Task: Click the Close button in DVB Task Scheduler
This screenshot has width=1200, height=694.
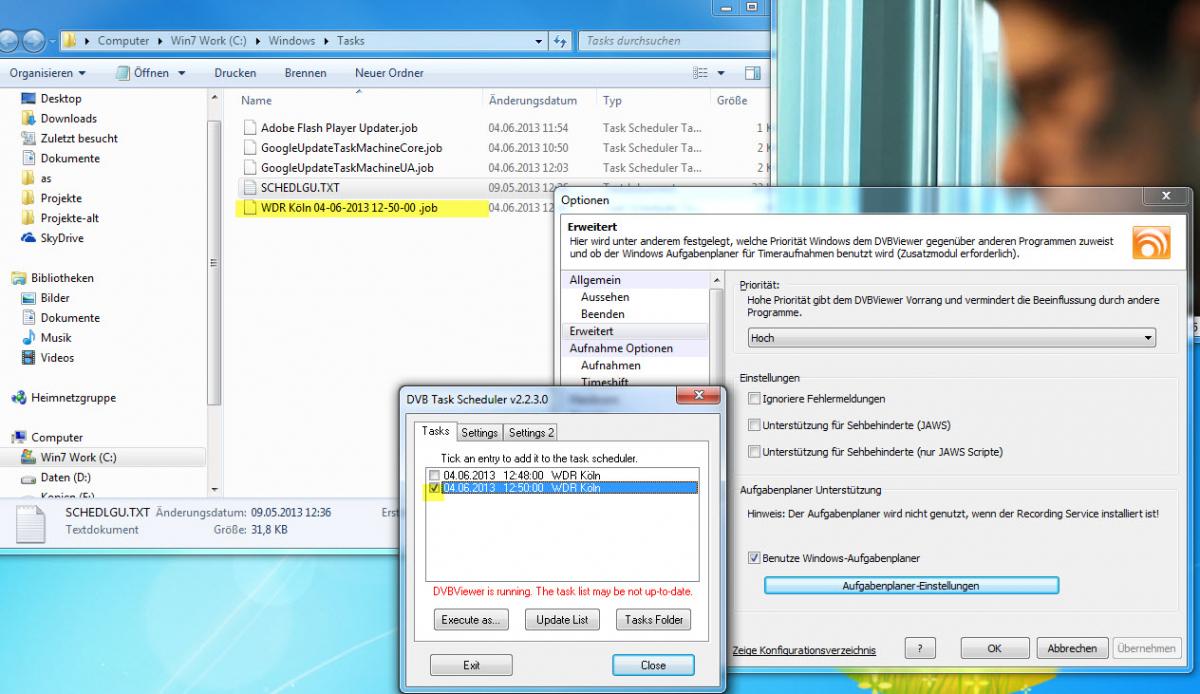Action: click(x=653, y=665)
